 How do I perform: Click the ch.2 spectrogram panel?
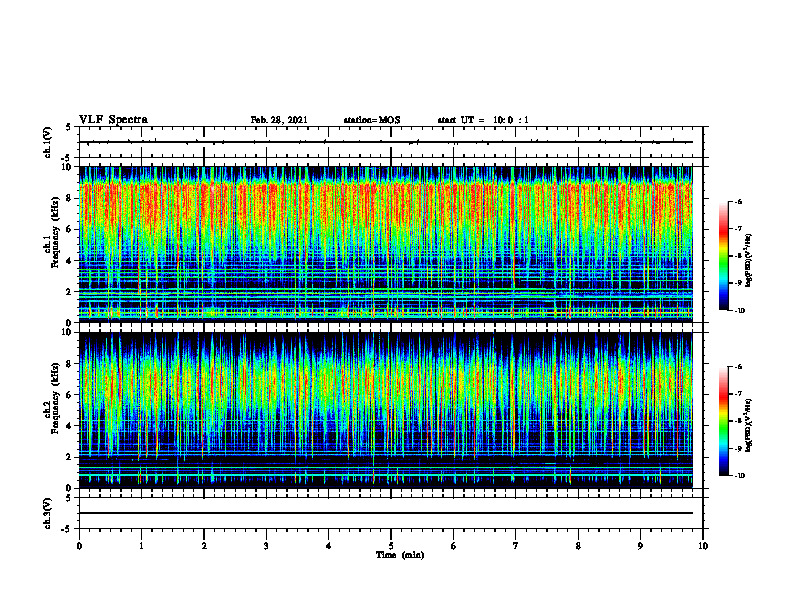[386, 410]
